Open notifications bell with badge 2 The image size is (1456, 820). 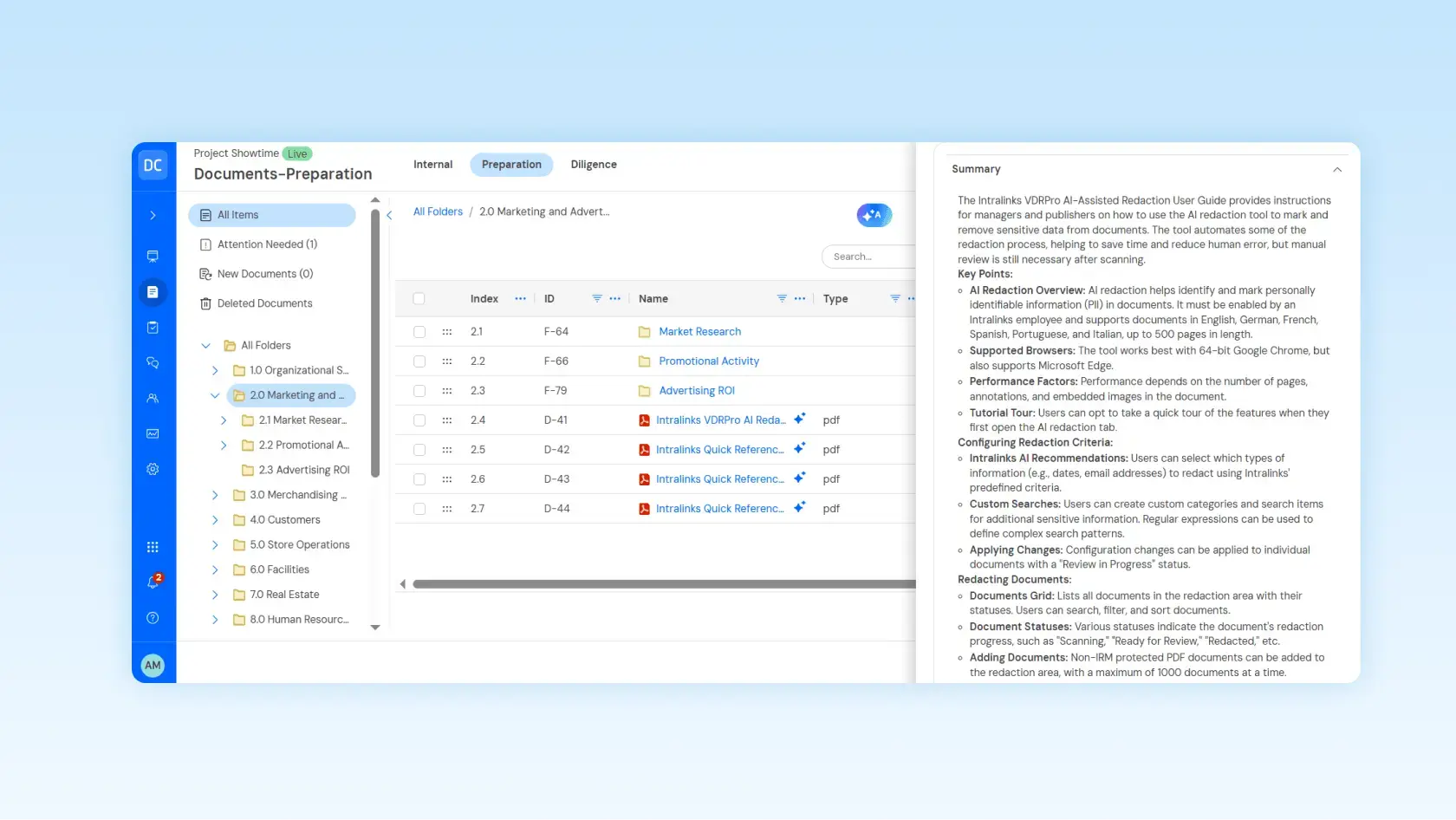click(153, 582)
